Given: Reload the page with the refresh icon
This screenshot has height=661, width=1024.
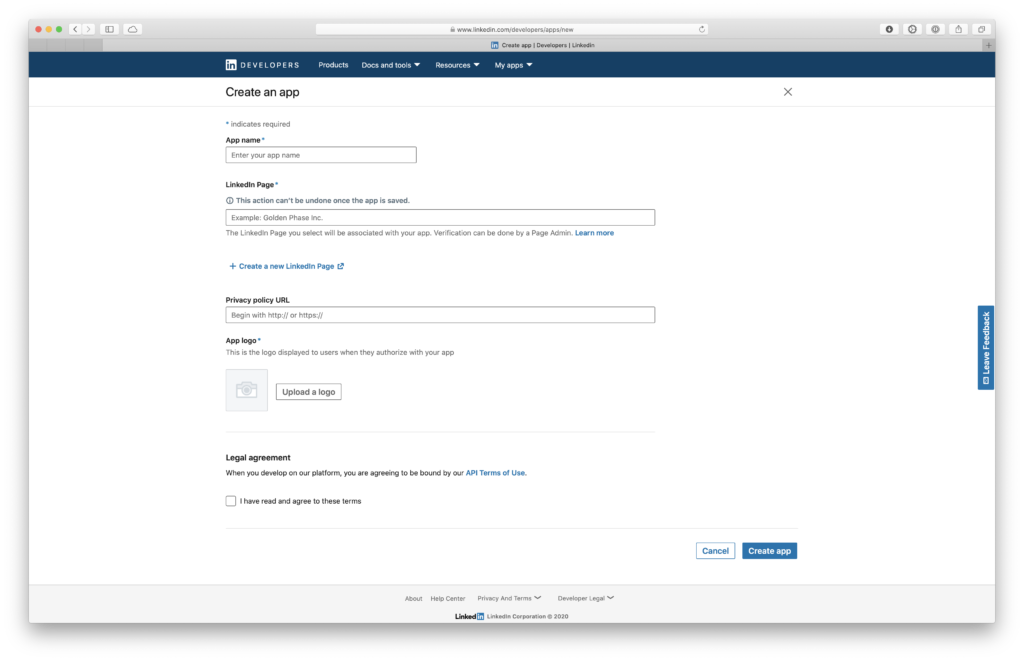Looking at the screenshot, I should pos(702,29).
